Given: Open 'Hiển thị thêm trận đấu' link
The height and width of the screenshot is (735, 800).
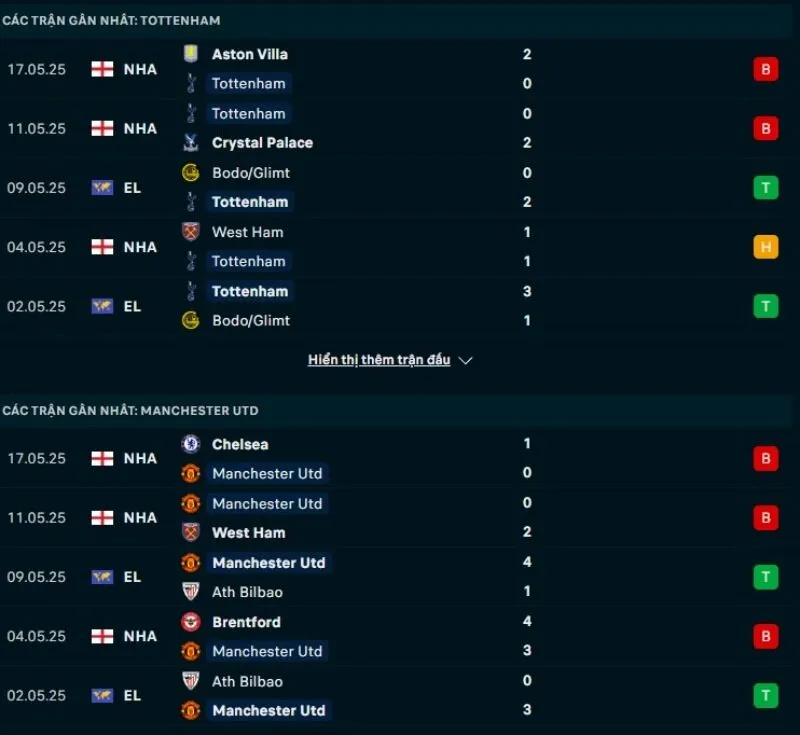Looking at the screenshot, I should (379, 360).
